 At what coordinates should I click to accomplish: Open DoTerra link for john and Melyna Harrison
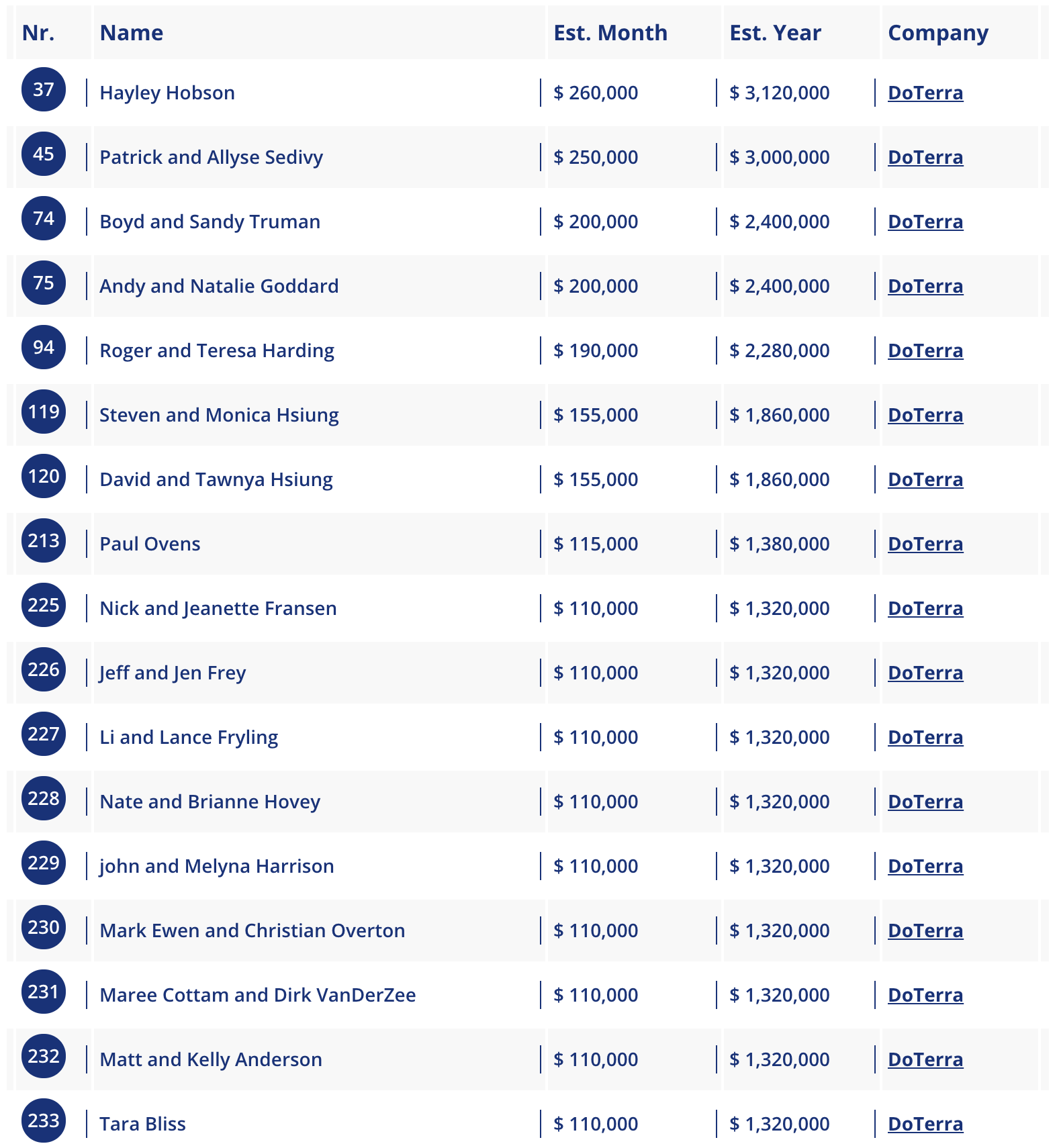pyautogui.click(x=925, y=866)
